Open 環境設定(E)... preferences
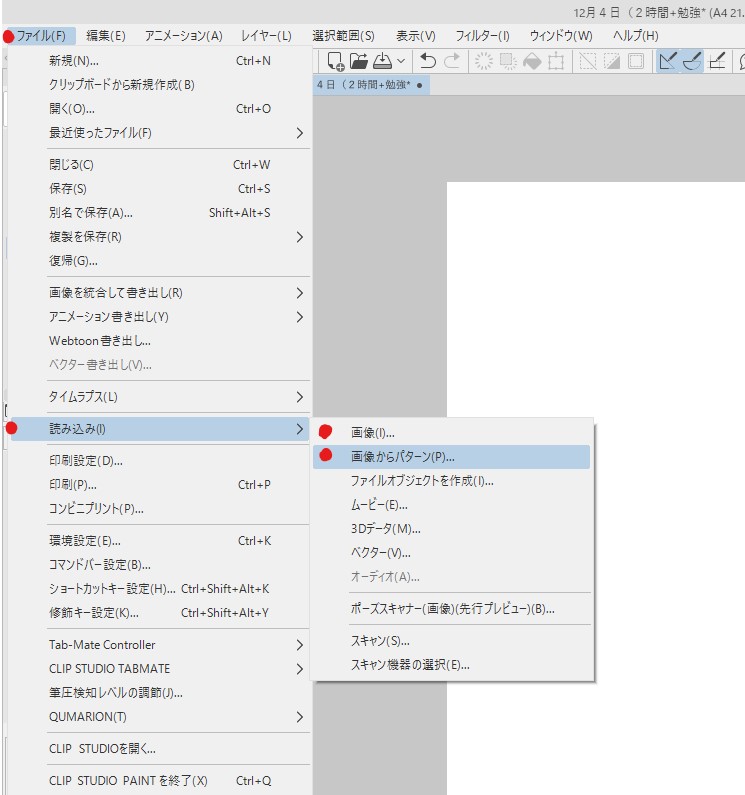745x795 pixels. [x=160, y=541]
